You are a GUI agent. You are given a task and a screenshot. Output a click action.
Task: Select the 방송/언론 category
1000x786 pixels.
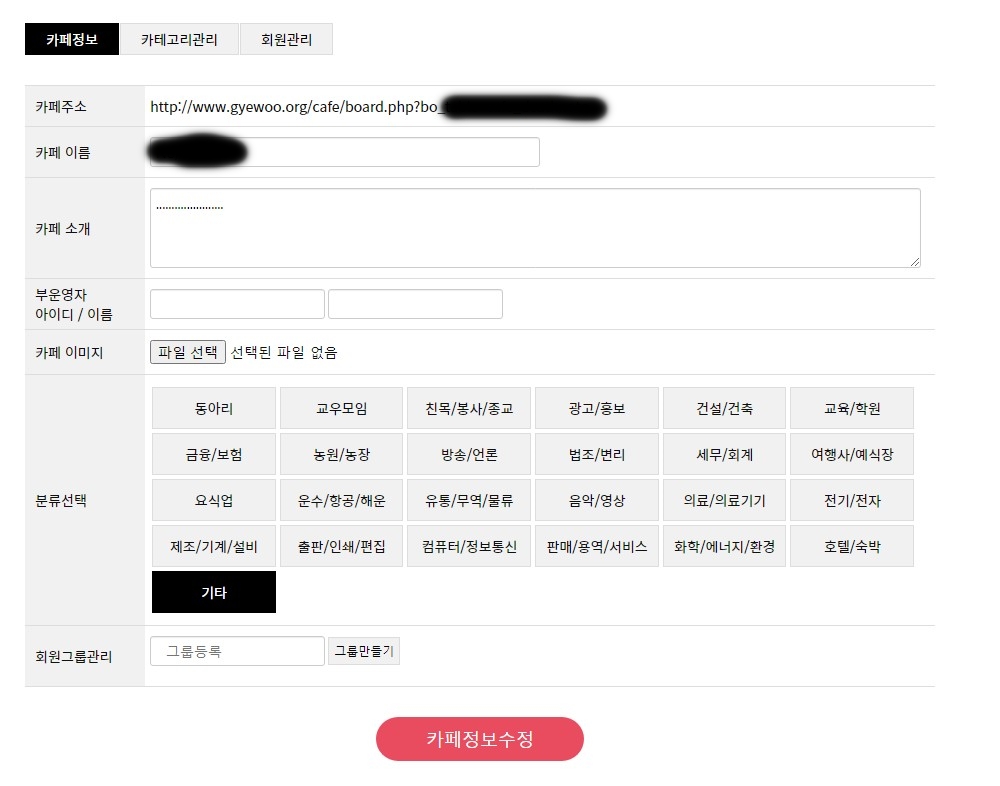tap(469, 454)
